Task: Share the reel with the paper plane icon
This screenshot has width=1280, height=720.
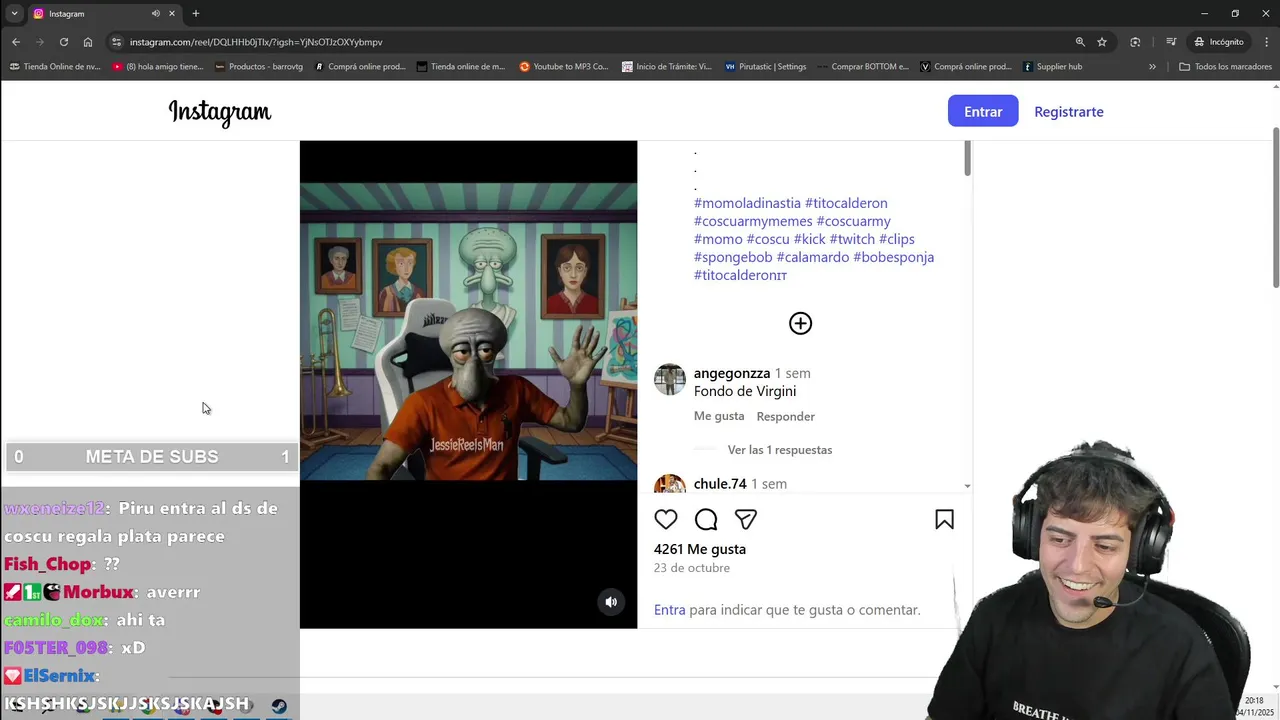Action: click(746, 519)
